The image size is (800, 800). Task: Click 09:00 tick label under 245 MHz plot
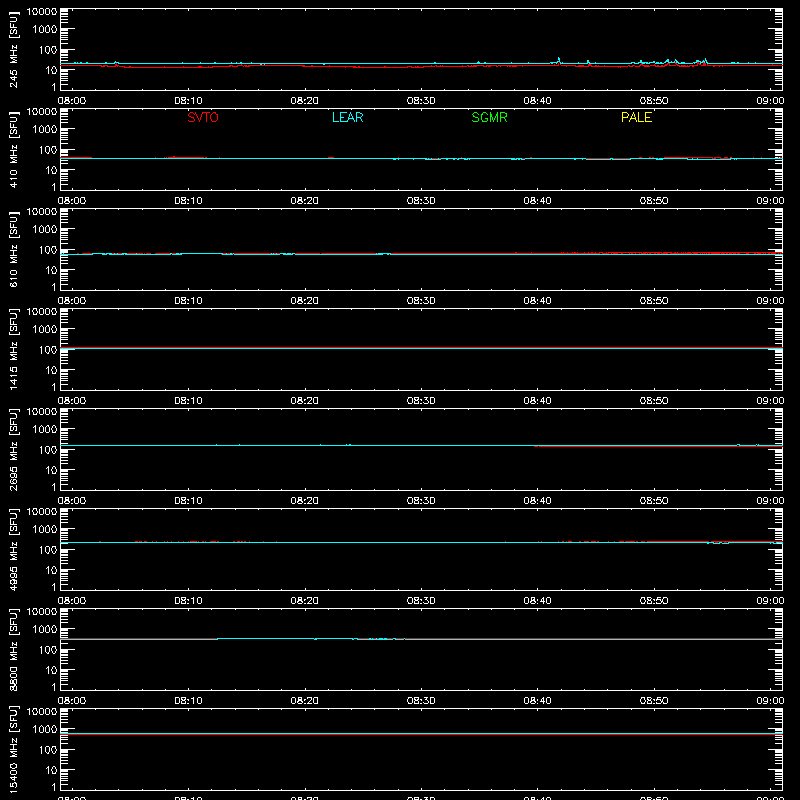(x=770, y=101)
